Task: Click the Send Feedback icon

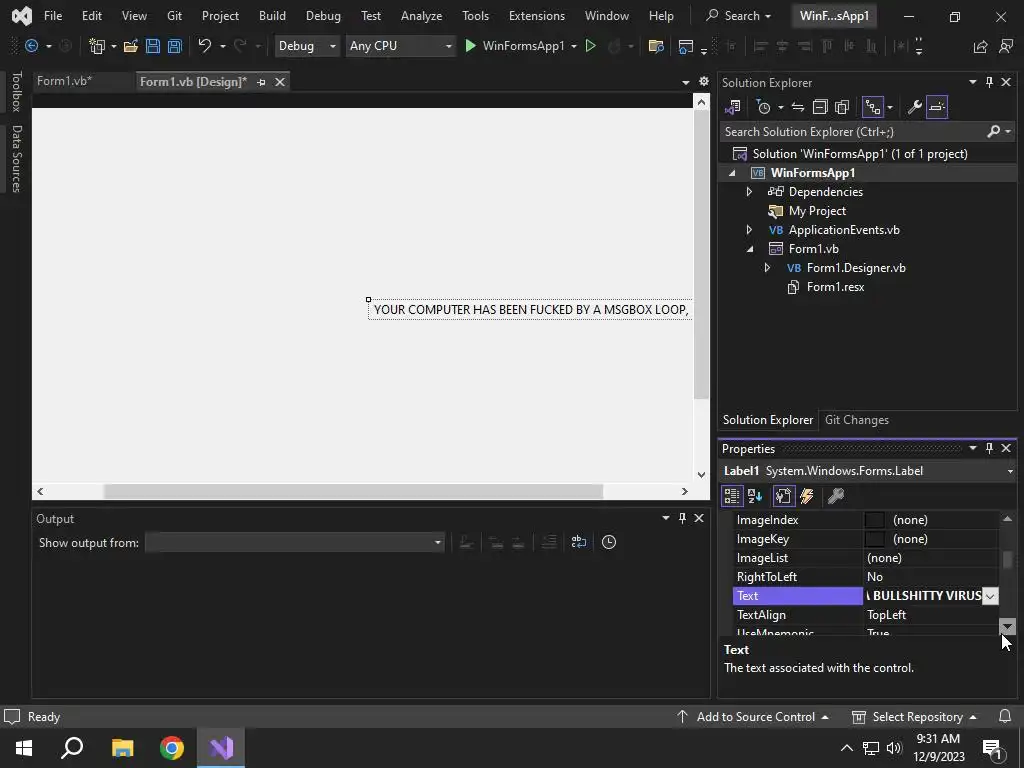Action: pyautogui.click(x=1006, y=46)
